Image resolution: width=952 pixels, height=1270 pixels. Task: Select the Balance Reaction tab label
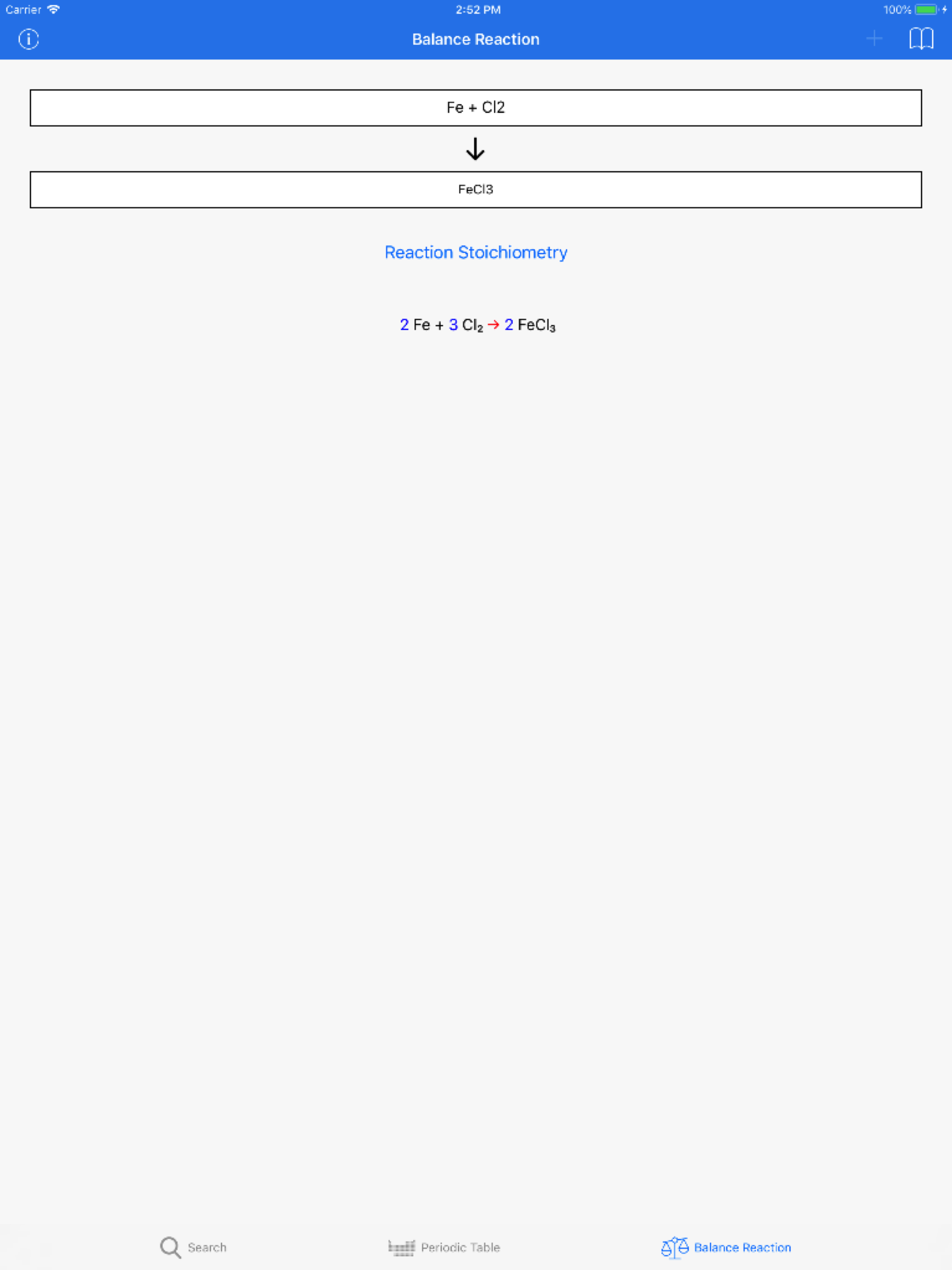tap(742, 1248)
